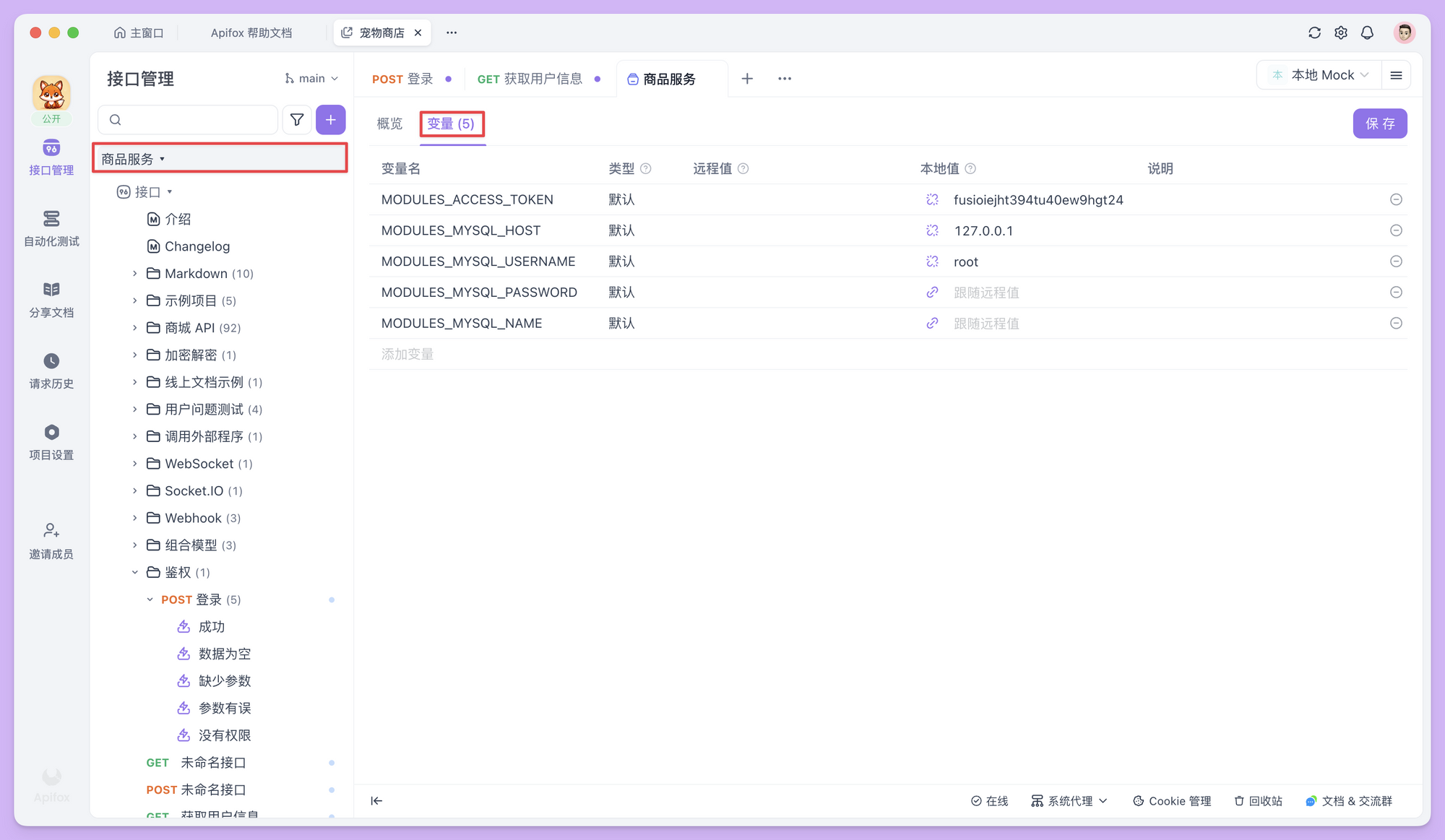Click the sidebar search field

[x=188, y=120]
